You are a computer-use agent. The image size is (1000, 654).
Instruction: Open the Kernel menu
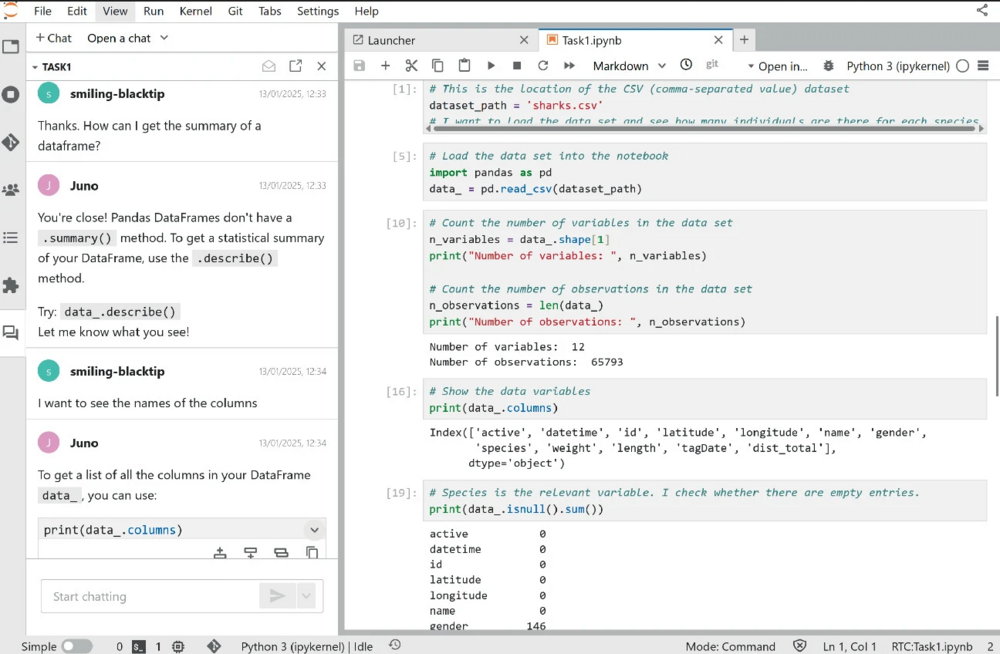click(x=195, y=11)
